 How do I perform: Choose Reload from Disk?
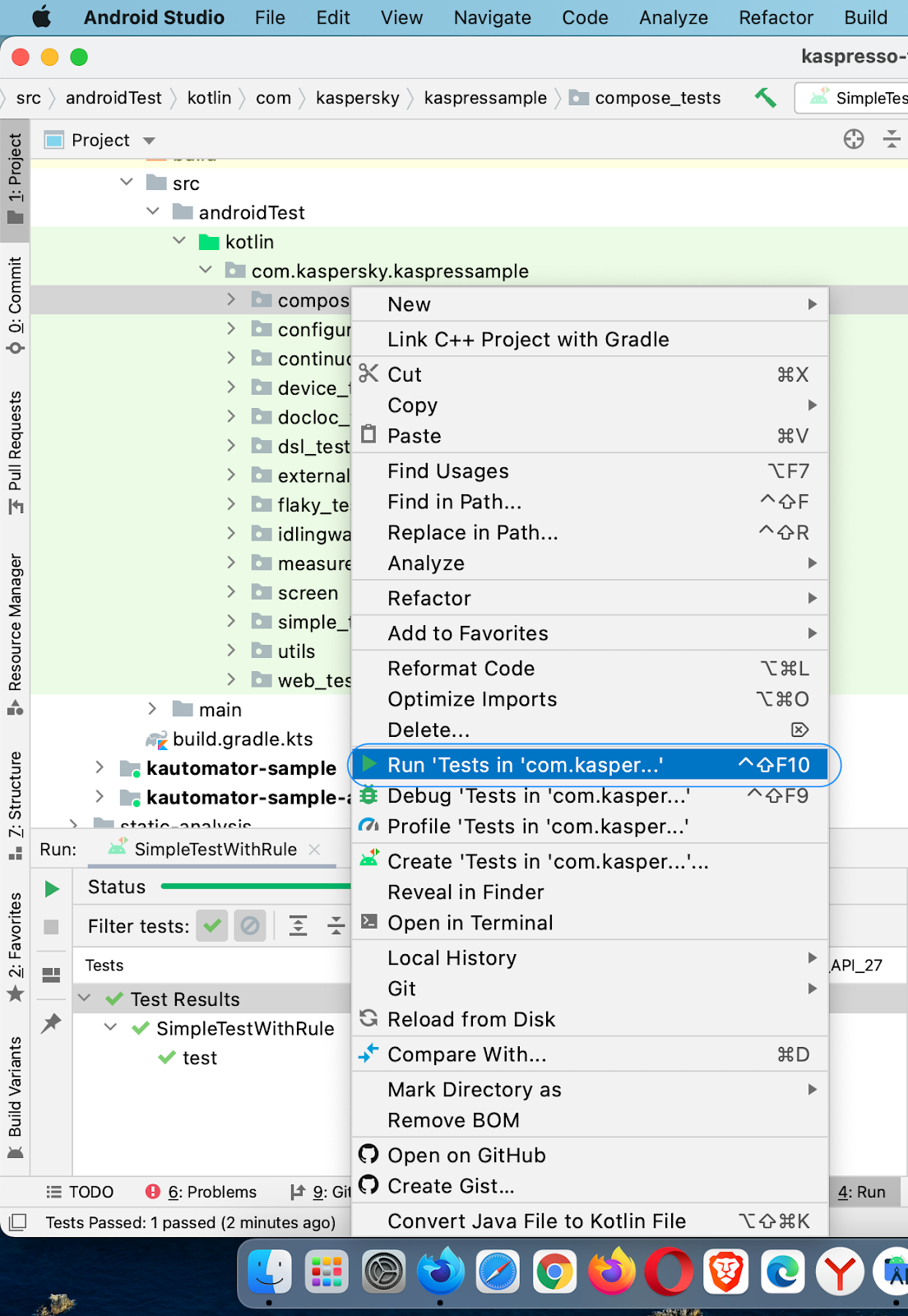[590, 1019]
